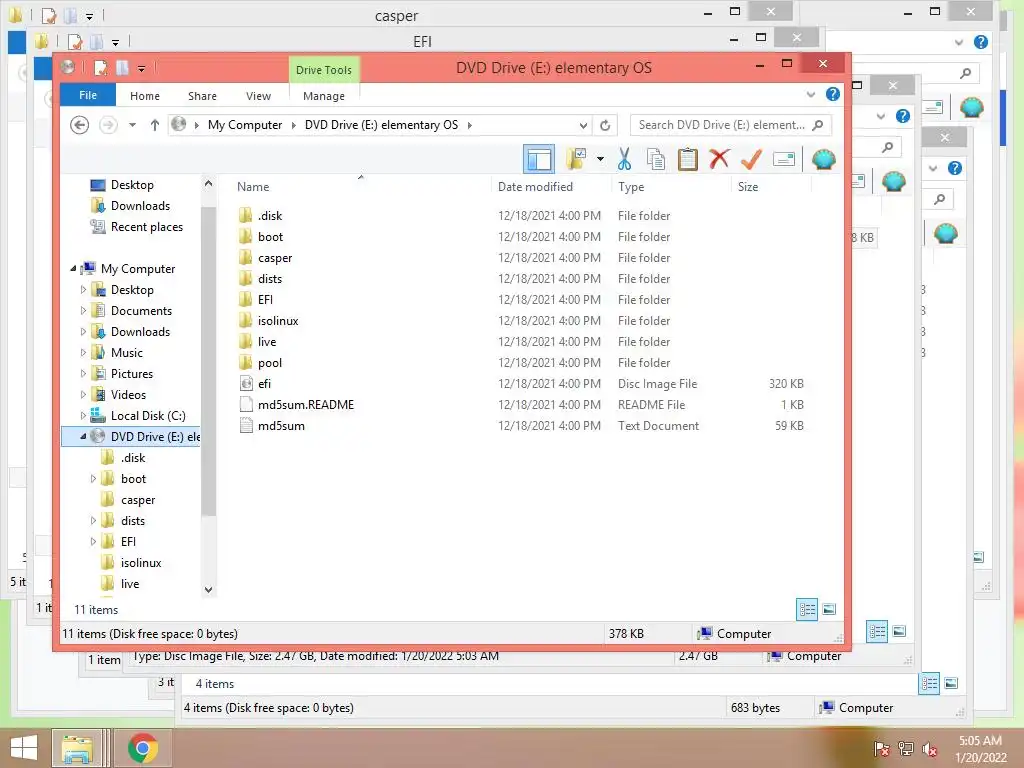The height and width of the screenshot is (768, 1024).
Task: Go up one level with Up arrow
Action: pos(155,125)
